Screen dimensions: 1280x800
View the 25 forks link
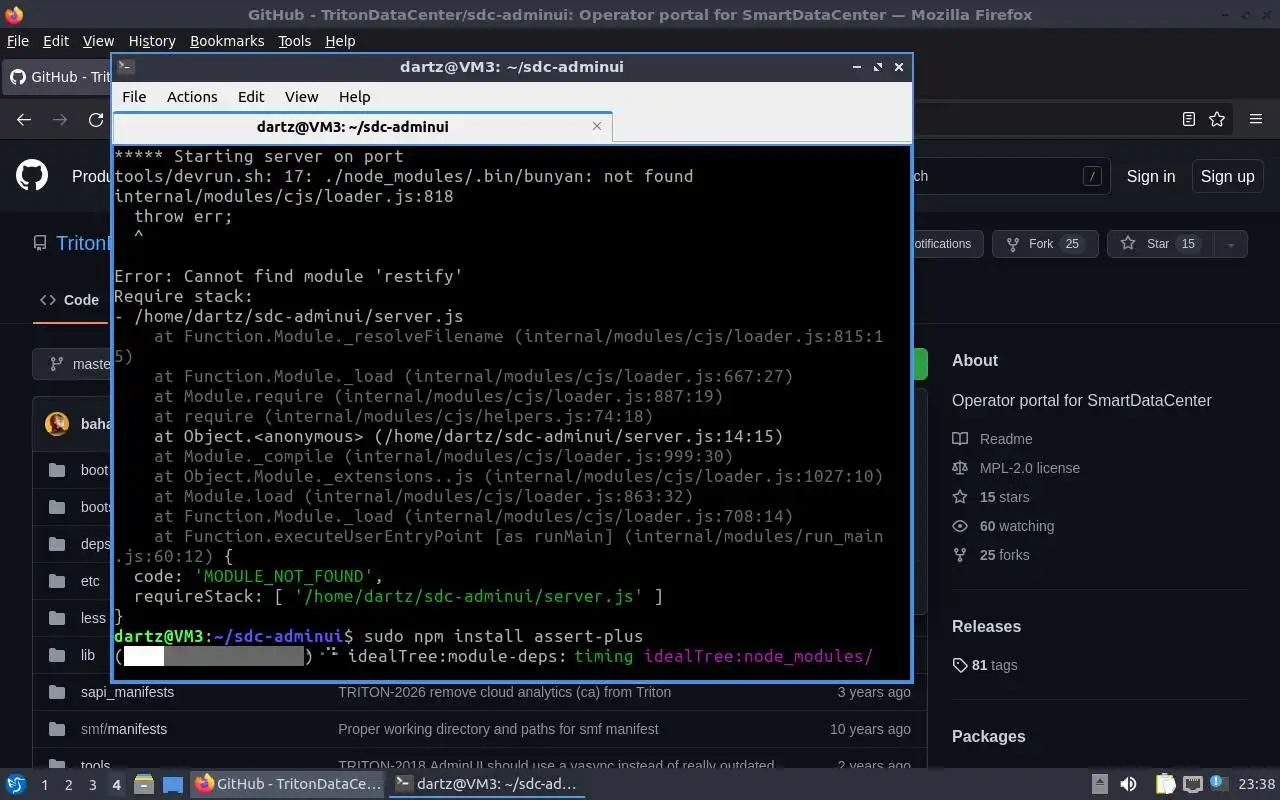click(1004, 555)
